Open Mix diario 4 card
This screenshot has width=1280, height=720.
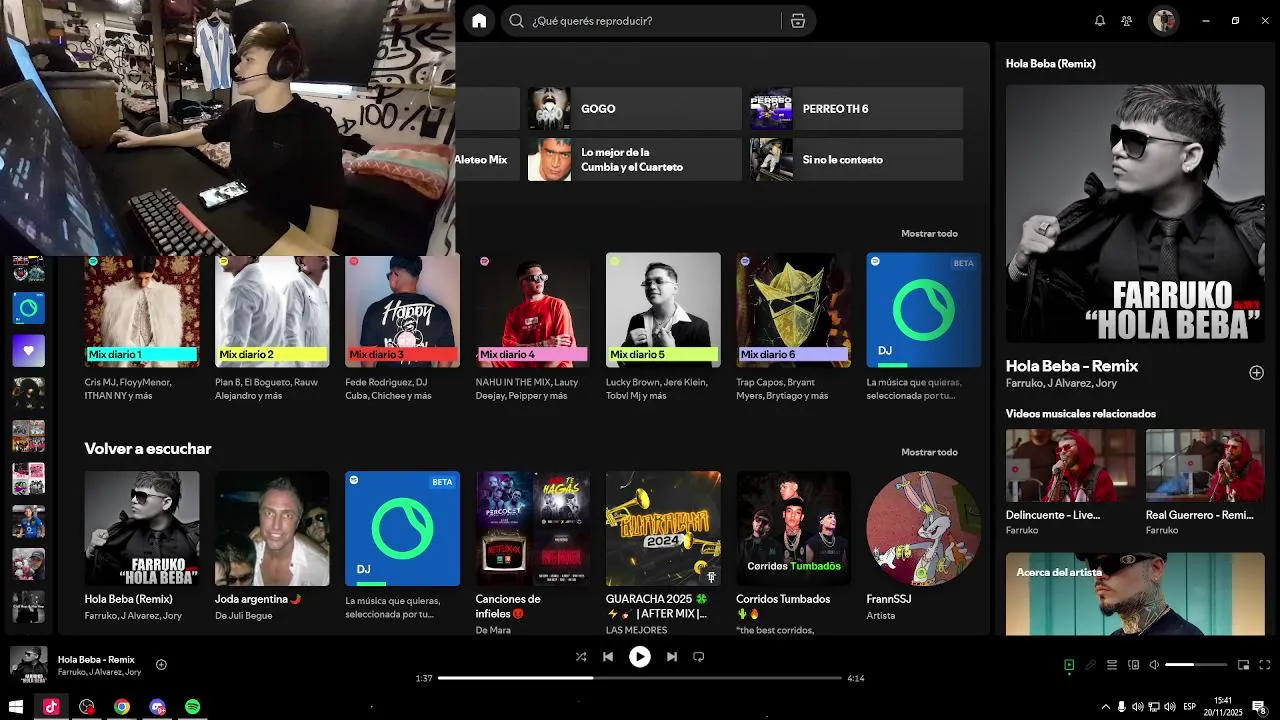pos(533,328)
